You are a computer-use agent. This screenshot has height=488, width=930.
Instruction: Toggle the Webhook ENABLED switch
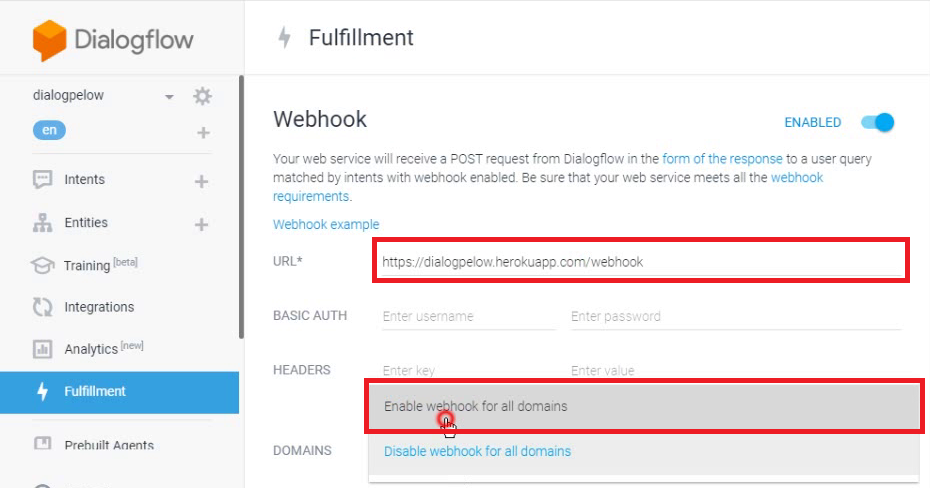click(877, 123)
